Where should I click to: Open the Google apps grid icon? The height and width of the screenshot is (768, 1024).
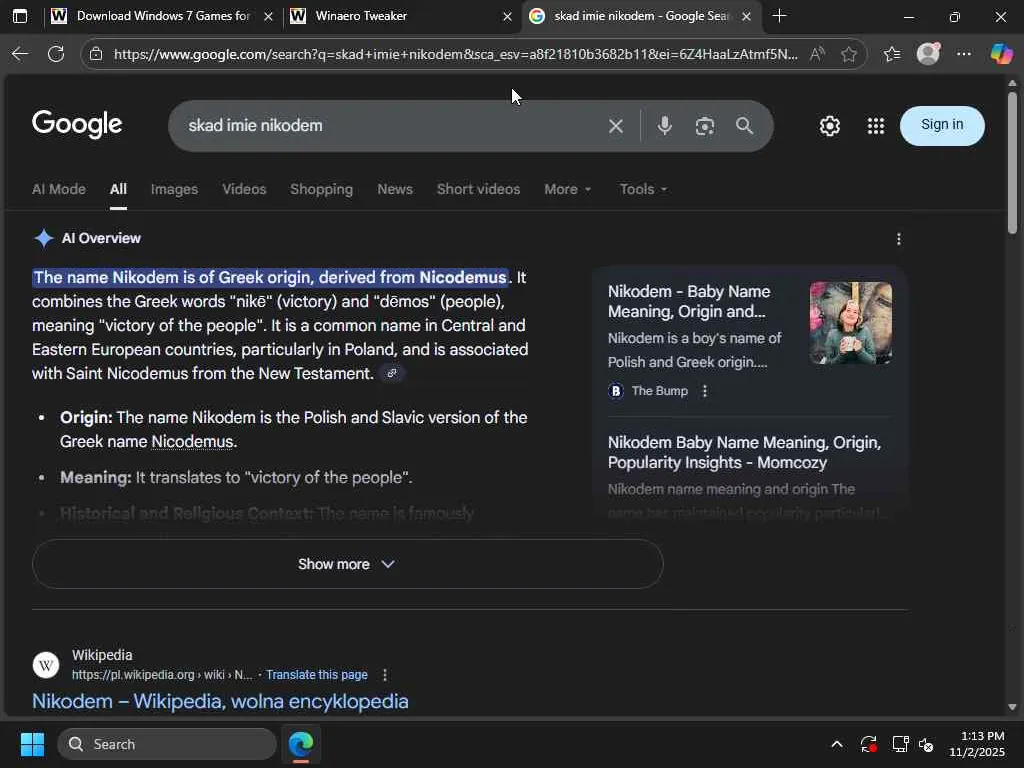pos(876,125)
